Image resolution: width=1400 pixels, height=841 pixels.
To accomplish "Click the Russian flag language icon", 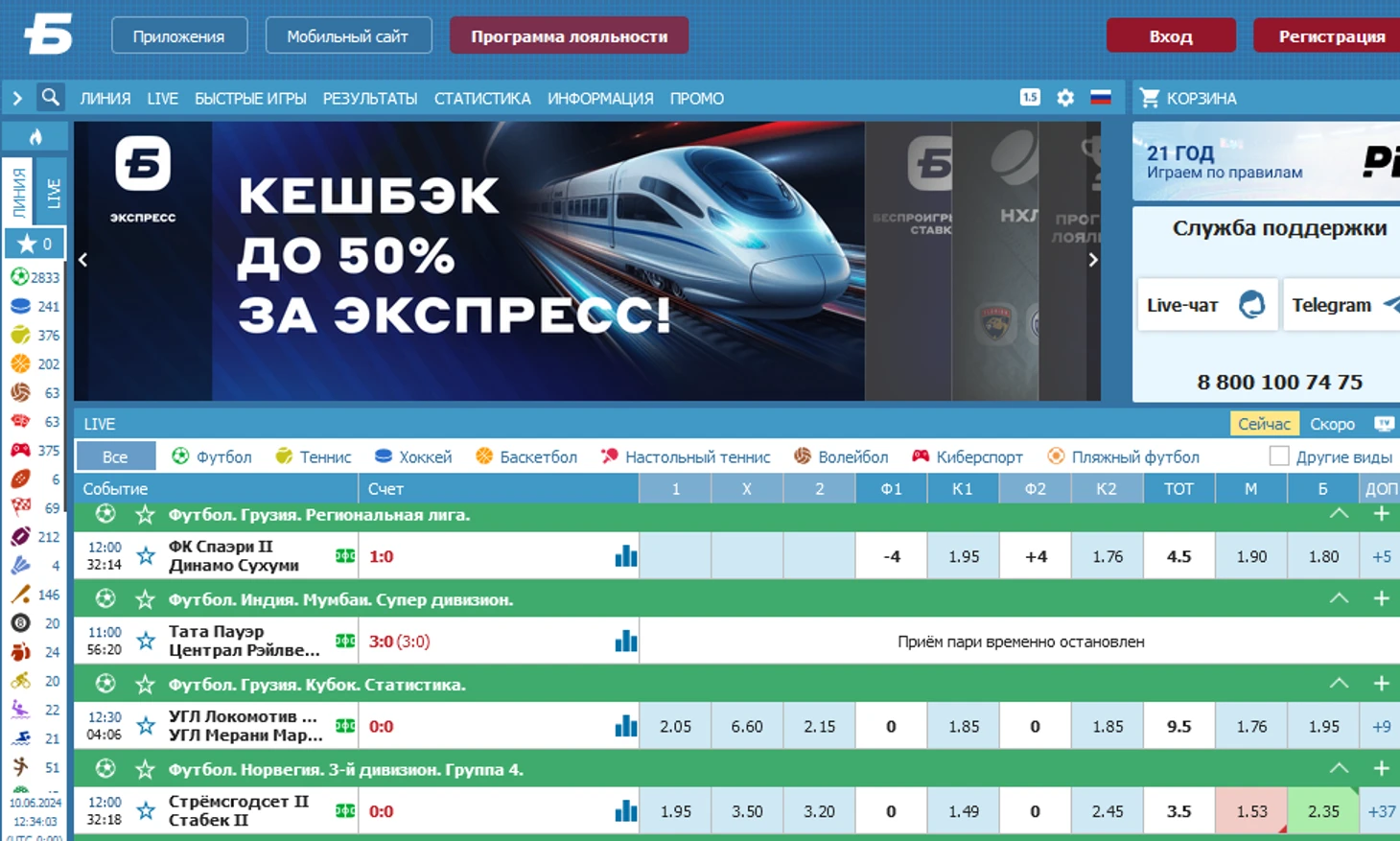I will click(1101, 98).
